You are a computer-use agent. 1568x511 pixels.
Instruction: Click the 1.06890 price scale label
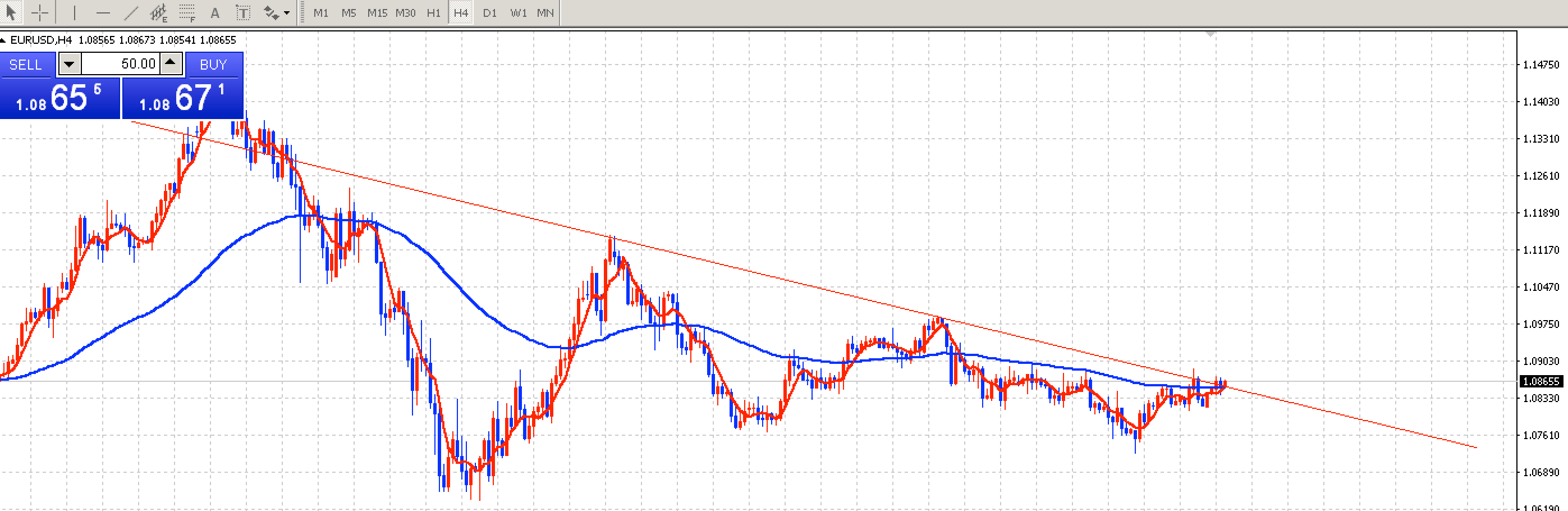click(1541, 473)
